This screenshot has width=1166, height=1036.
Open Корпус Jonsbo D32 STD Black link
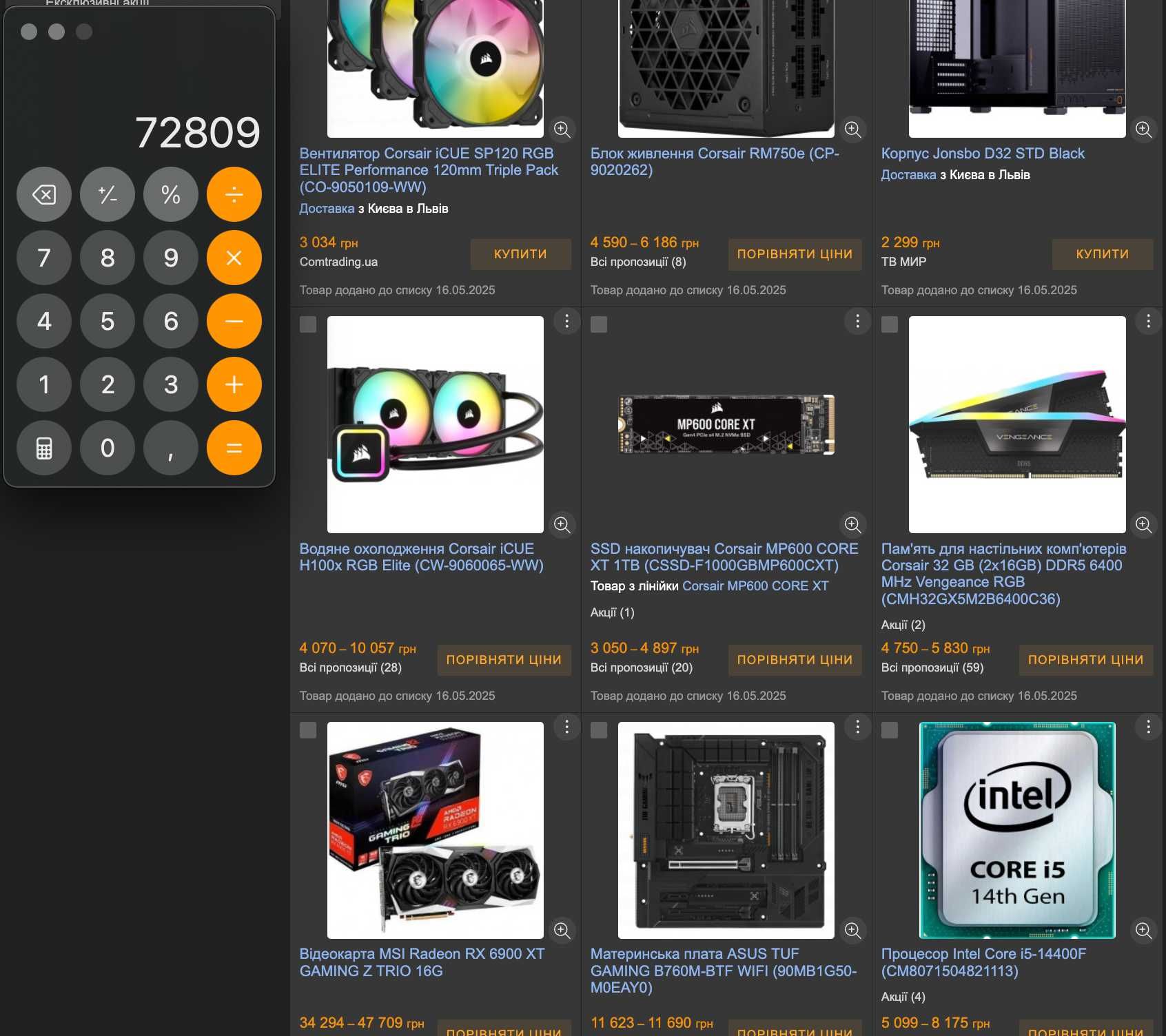(983, 154)
